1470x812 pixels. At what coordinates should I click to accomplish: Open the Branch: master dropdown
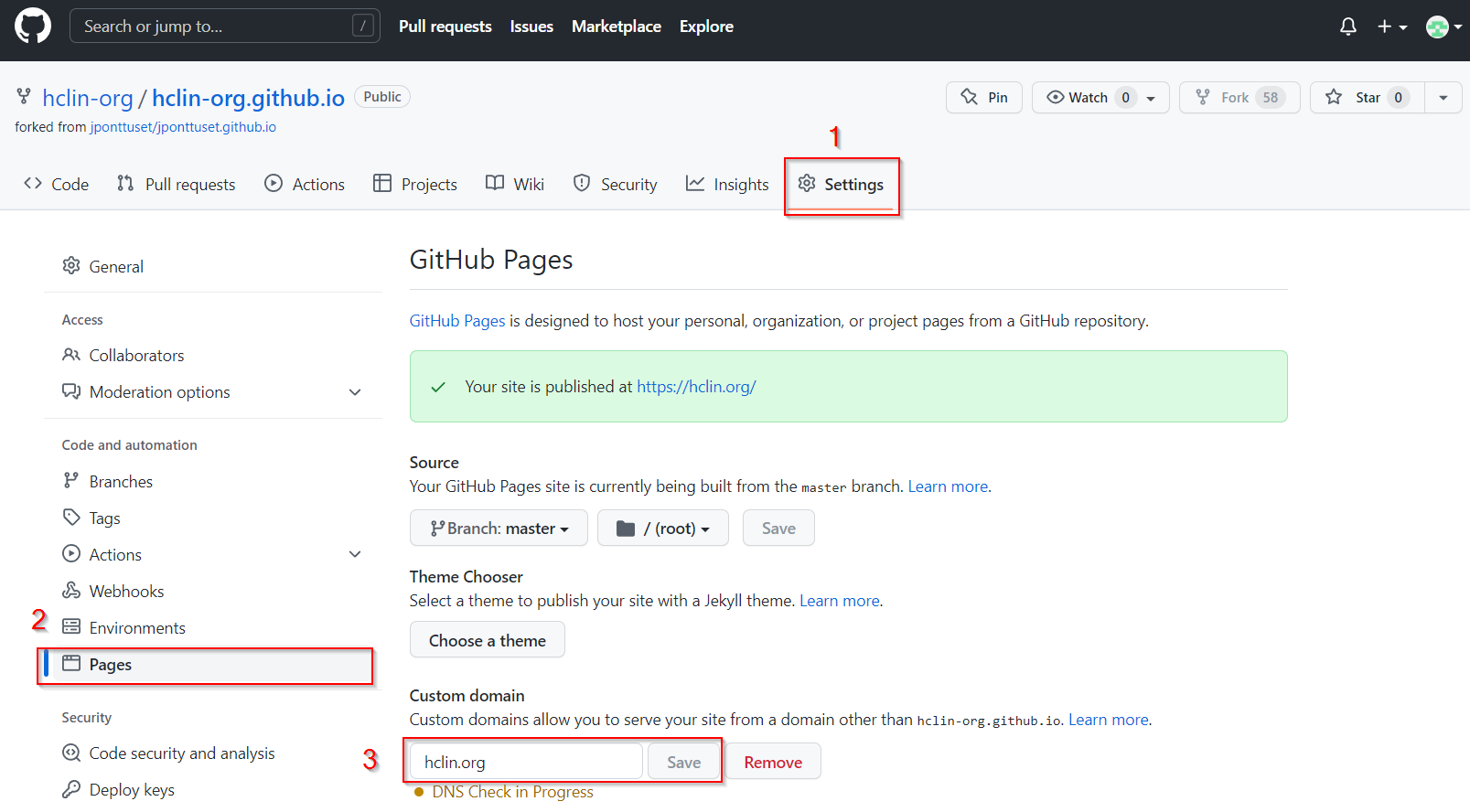click(499, 528)
